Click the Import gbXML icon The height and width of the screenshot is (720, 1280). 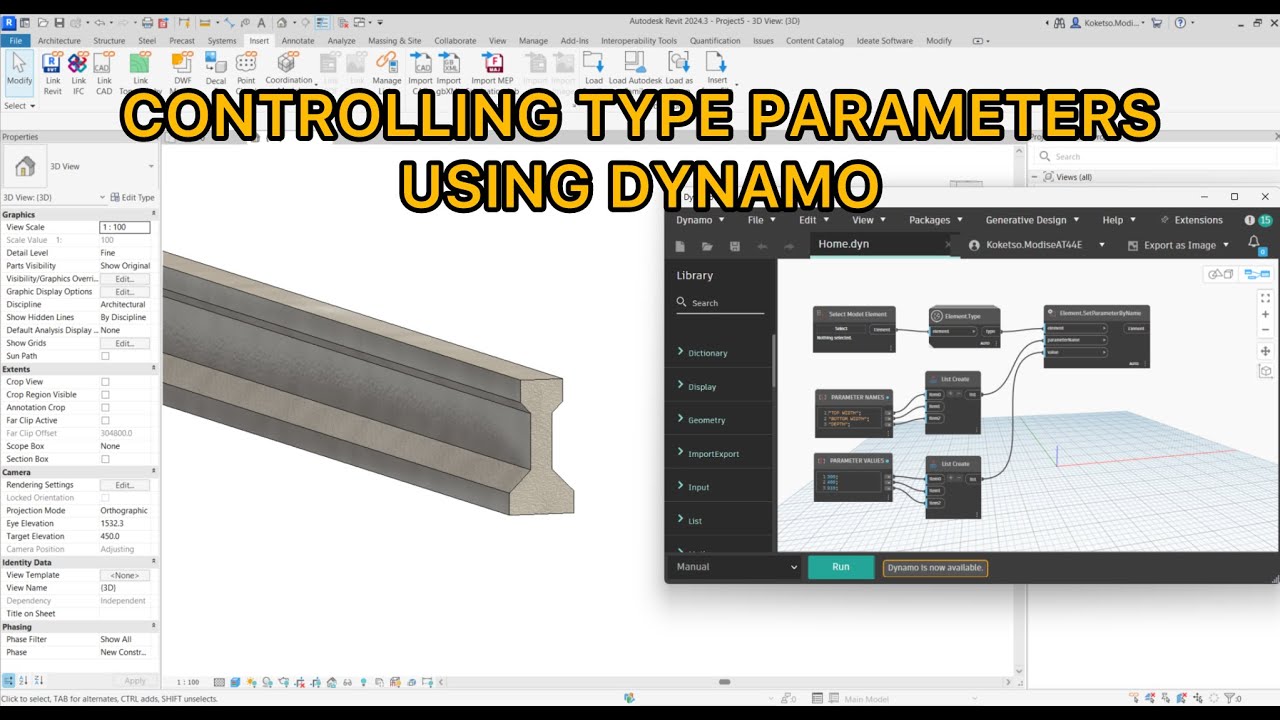tap(450, 63)
